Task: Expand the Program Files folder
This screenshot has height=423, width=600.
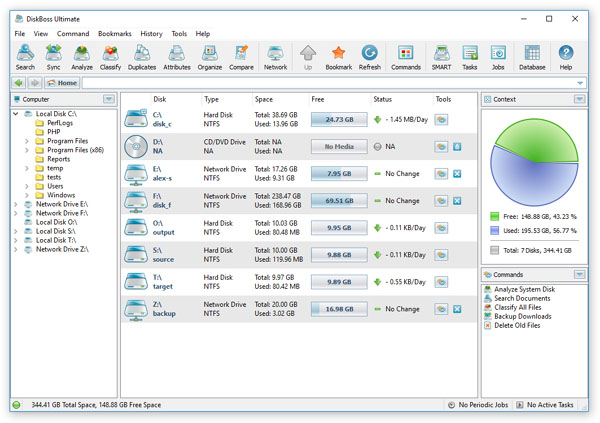Action: (27, 141)
